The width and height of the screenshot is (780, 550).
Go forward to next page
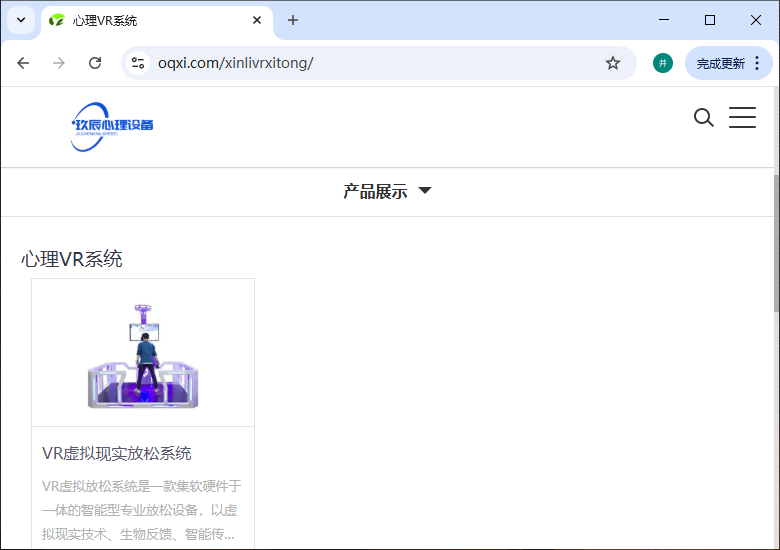point(59,63)
